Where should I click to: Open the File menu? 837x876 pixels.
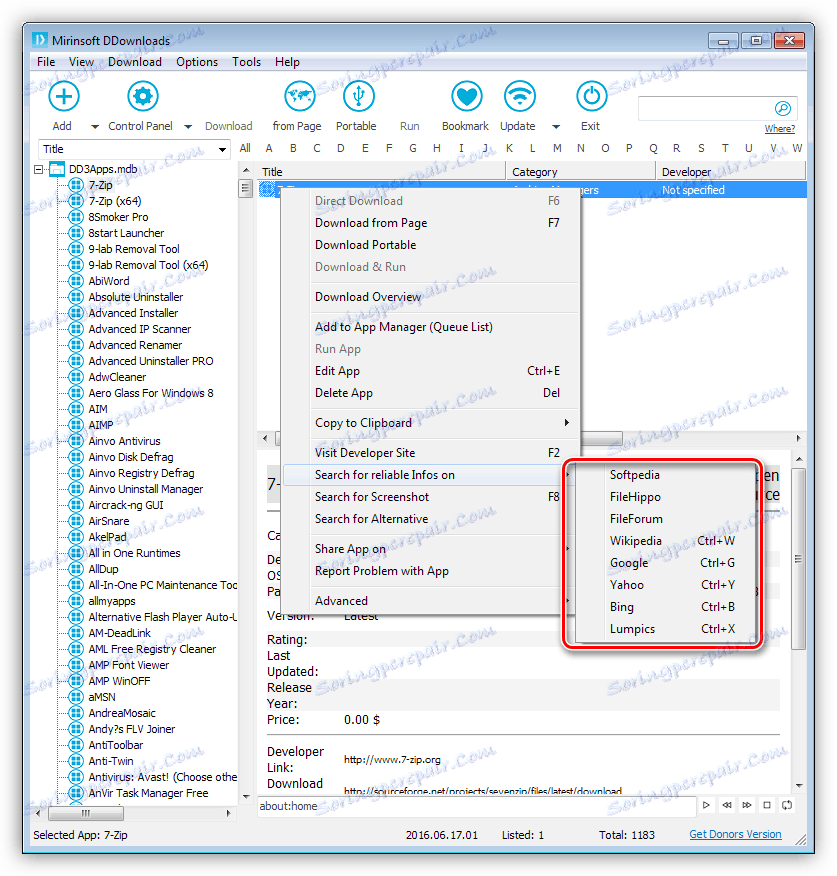point(46,62)
